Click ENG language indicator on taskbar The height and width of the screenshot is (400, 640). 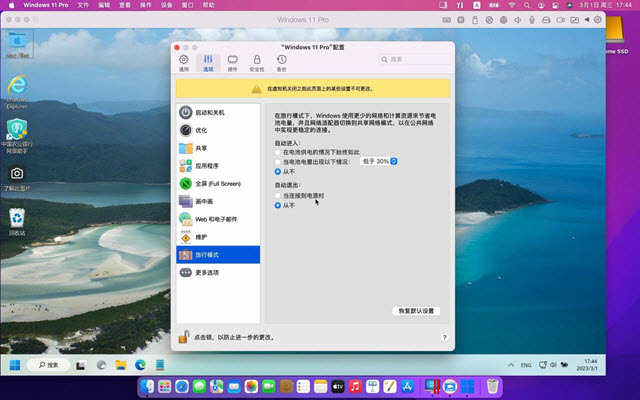pyautogui.click(x=526, y=365)
